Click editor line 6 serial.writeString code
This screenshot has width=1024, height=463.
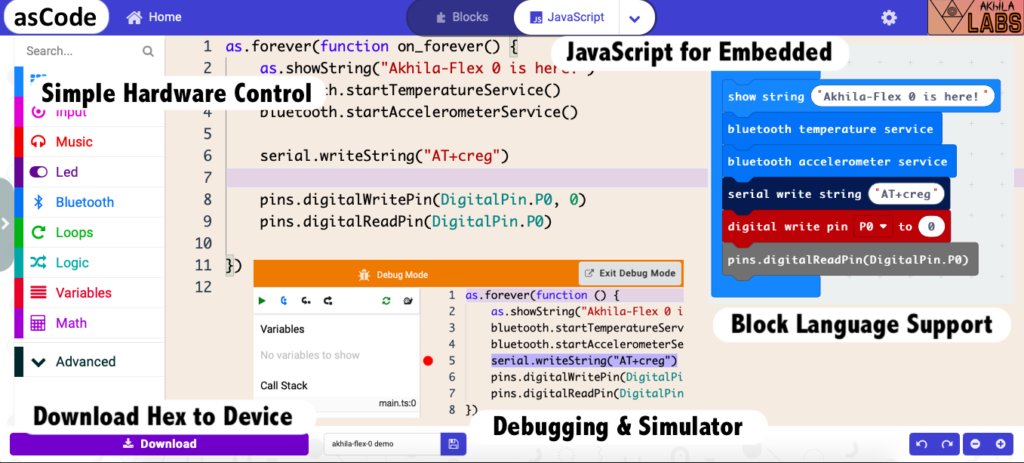pyautogui.click(x=384, y=155)
